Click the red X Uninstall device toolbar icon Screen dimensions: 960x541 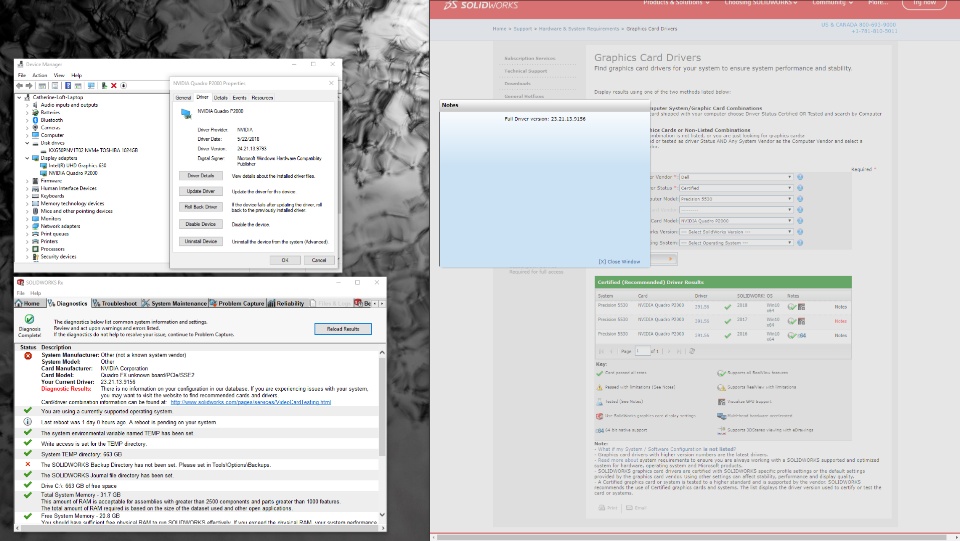click(x=113, y=86)
